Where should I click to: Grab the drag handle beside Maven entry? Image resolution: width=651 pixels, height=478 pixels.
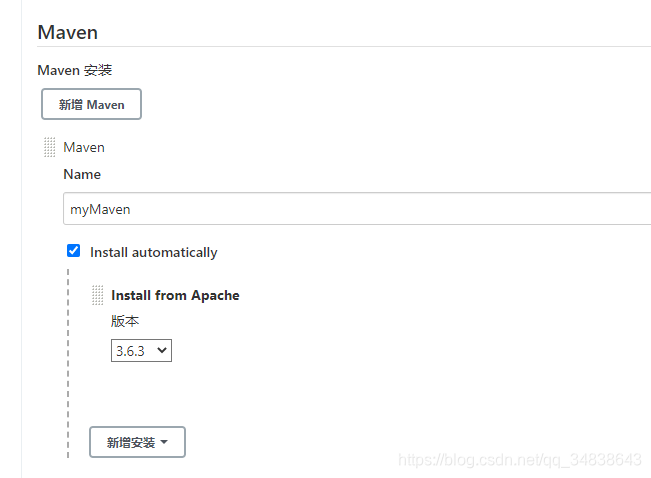point(49,147)
